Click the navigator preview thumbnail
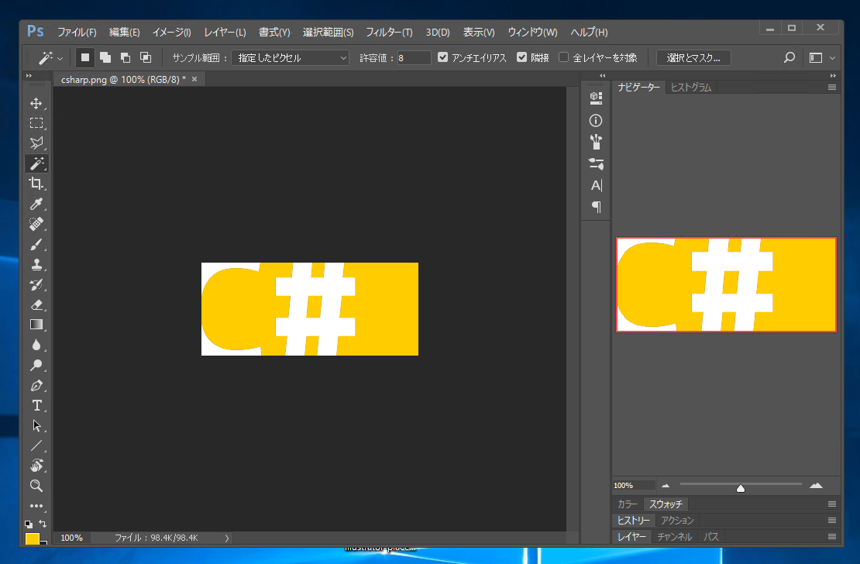Image resolution: width=860 pixels, height=564 pixels. coord(726,285)
